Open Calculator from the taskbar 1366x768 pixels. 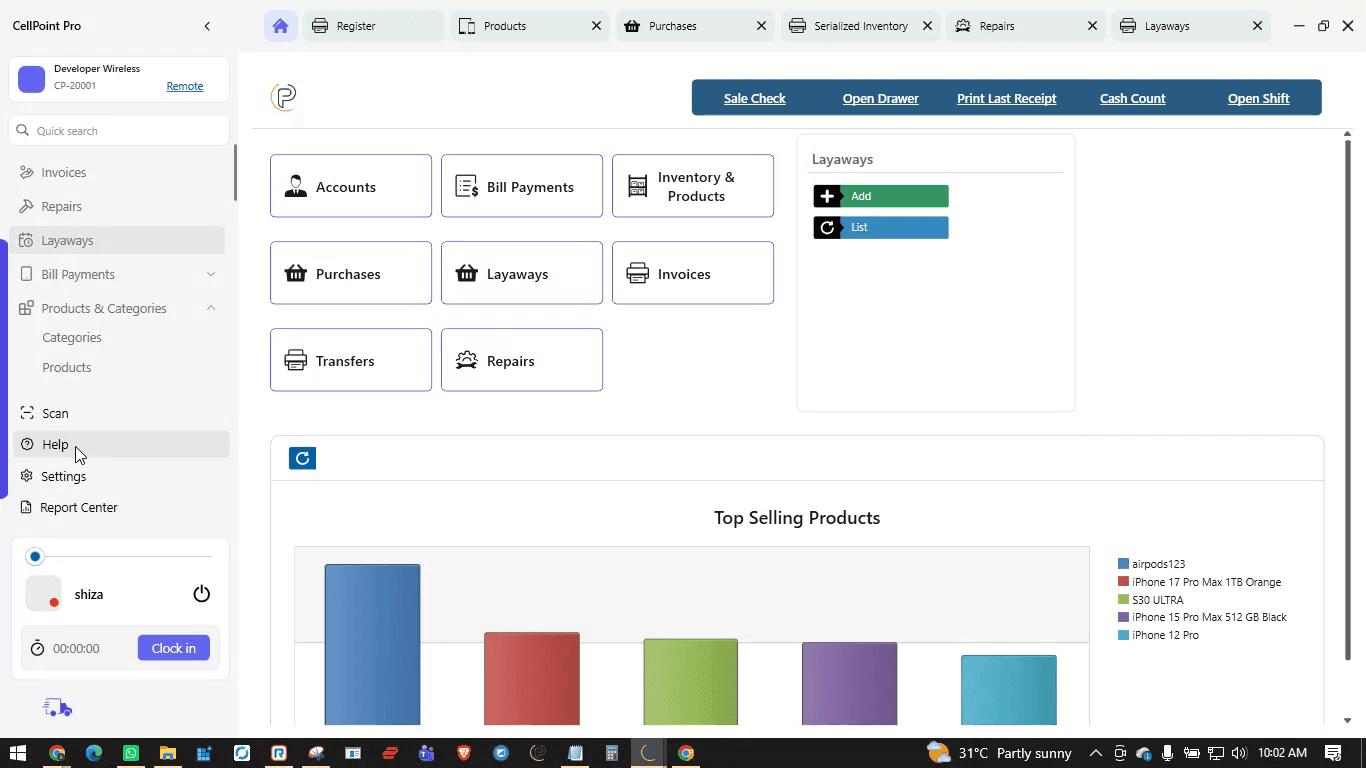tap(612, 753)
